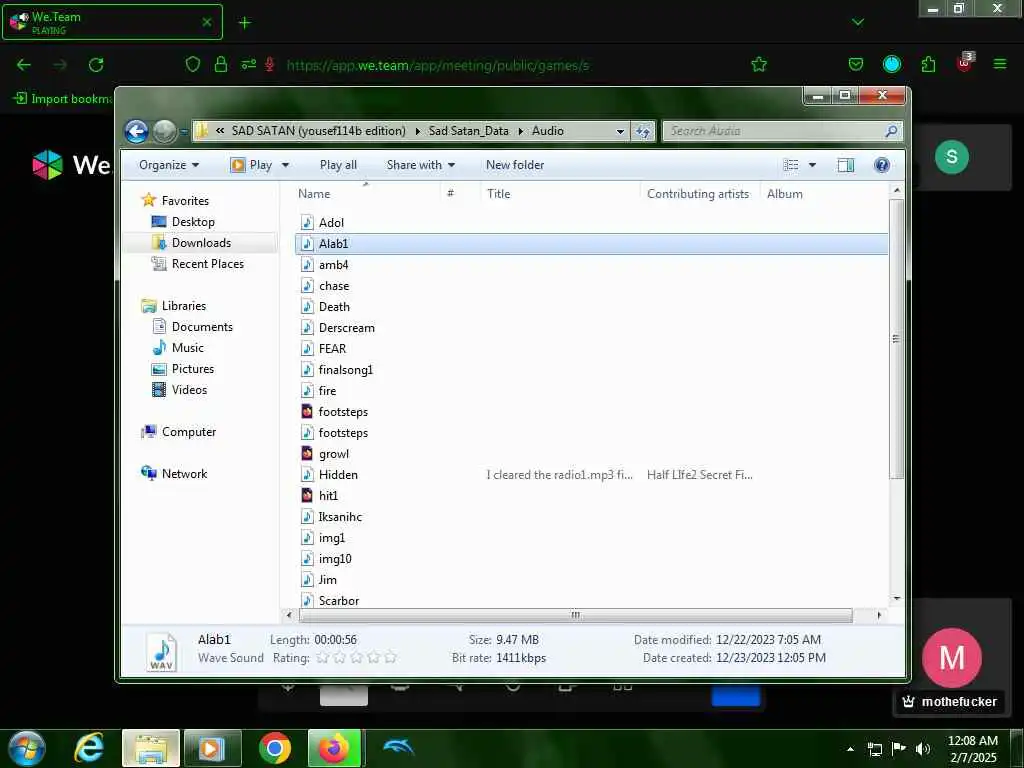Click the Action Center flag tray icon
Image resolution: width=1024 pixels, height=768 pixels.
[899, 749]
